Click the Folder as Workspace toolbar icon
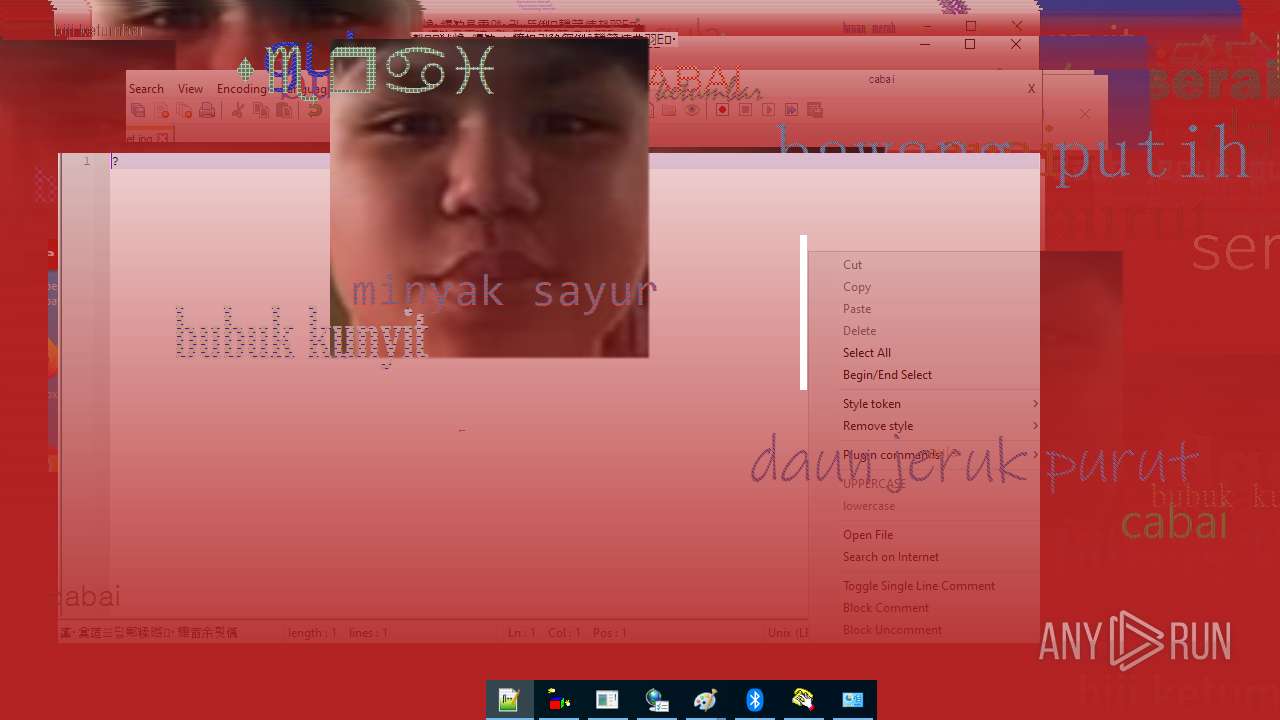The image size is (1280, 720). 669,110
